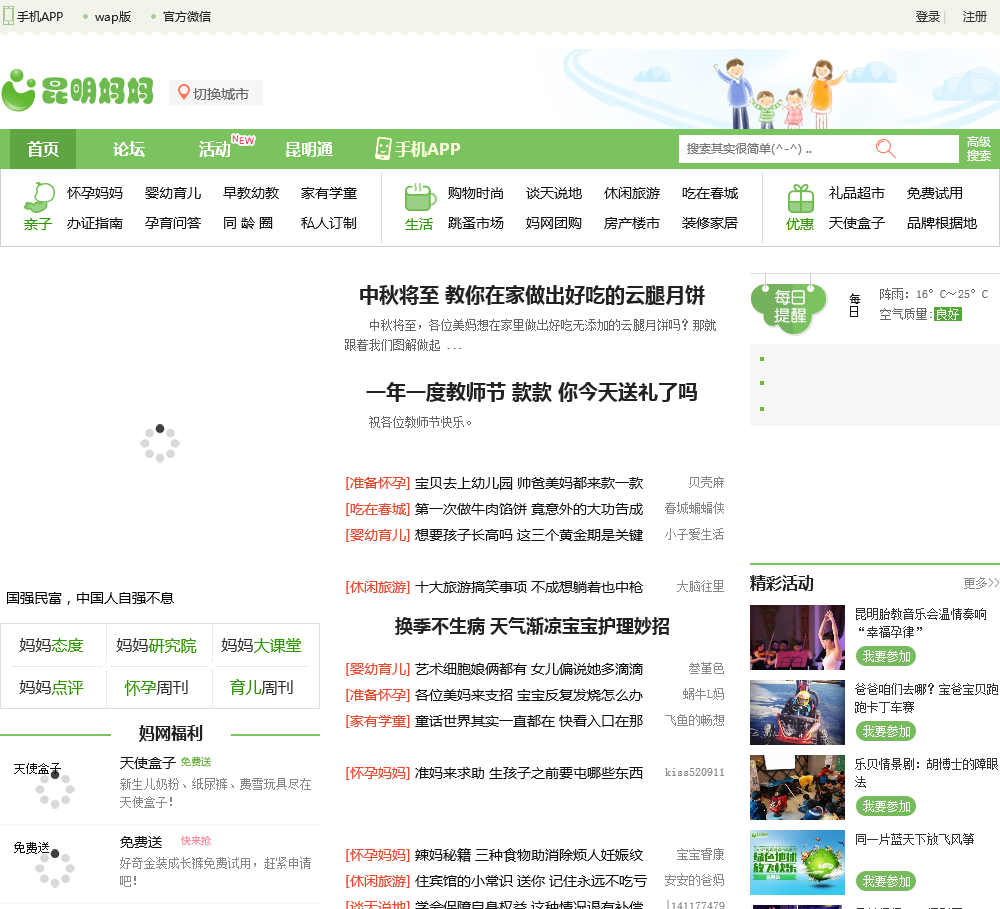Open the 办证指南 link

click(95, 223)
